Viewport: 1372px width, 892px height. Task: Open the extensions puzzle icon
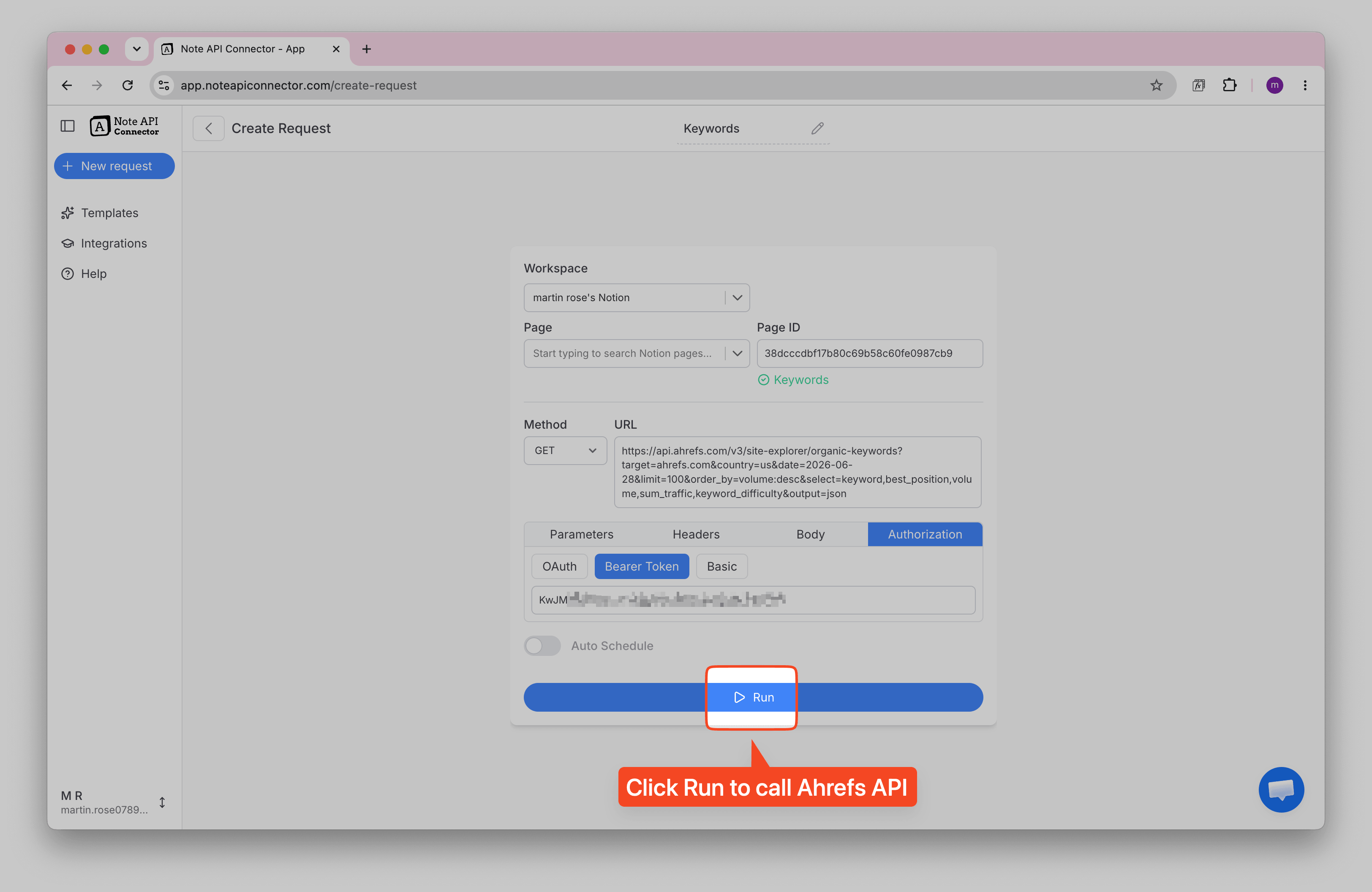pos(1230,85)
